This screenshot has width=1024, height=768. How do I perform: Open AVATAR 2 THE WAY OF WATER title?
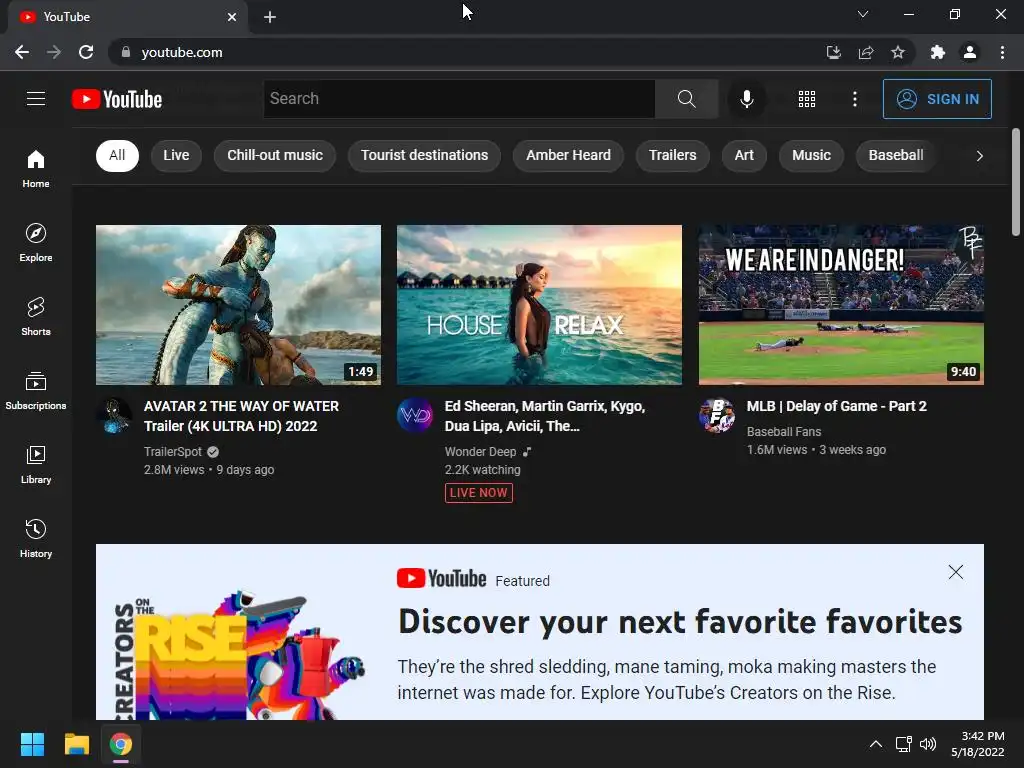(241, 416)
